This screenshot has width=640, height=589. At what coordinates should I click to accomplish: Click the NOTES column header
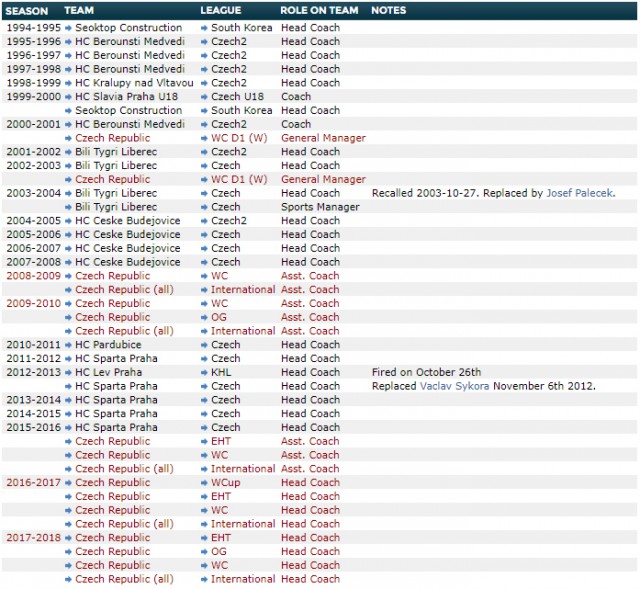tap(389, 11)
